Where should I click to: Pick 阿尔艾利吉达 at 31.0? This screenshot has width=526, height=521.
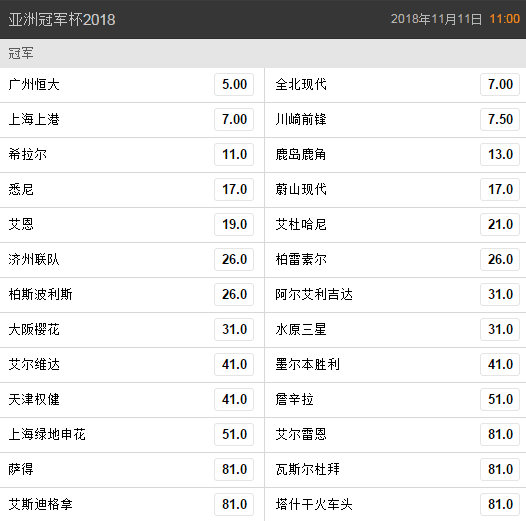(x=500, y=295)
